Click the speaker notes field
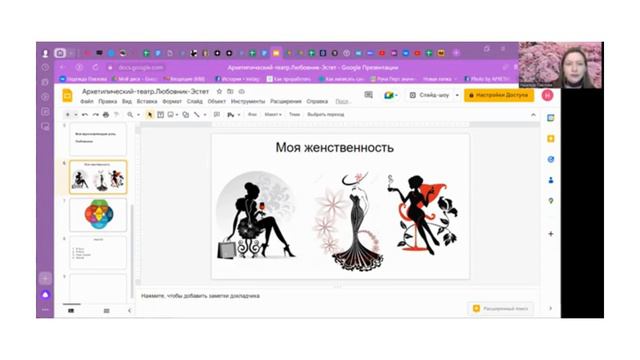This screenshot has height=360, width=640. 338,296
